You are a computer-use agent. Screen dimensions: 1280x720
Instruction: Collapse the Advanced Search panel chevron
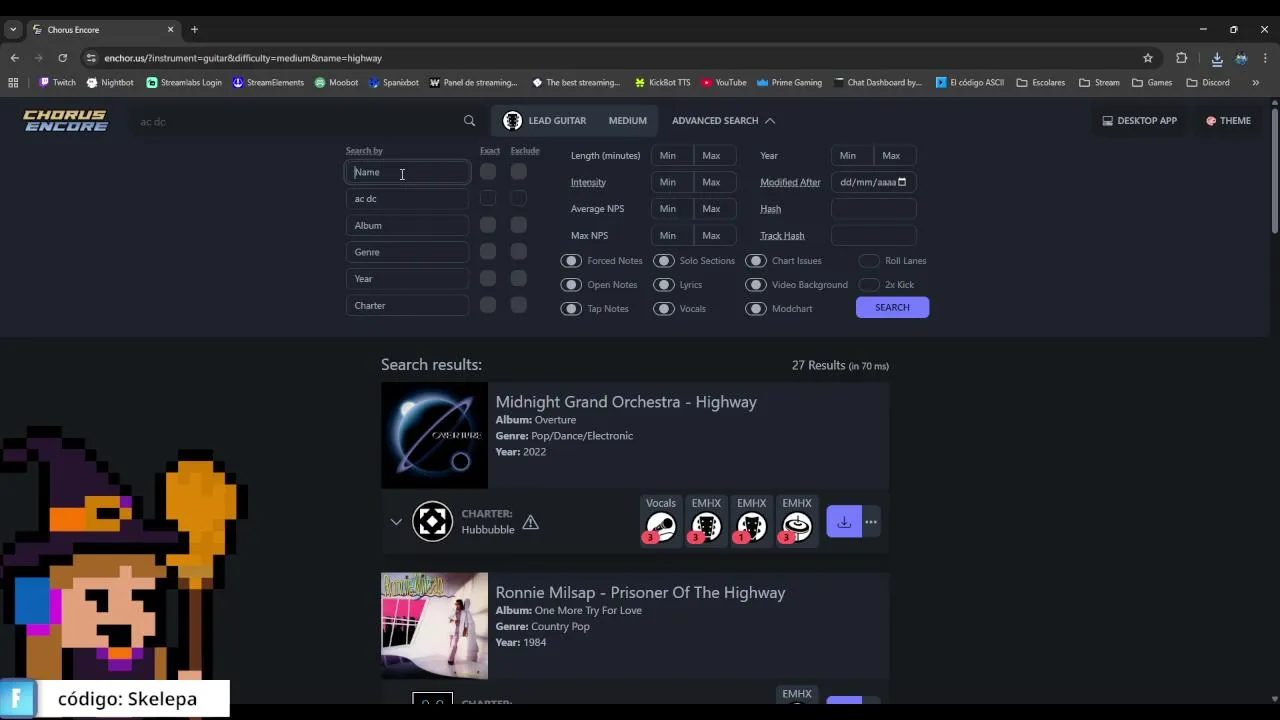pyautogui.click(x=770, y=121)
